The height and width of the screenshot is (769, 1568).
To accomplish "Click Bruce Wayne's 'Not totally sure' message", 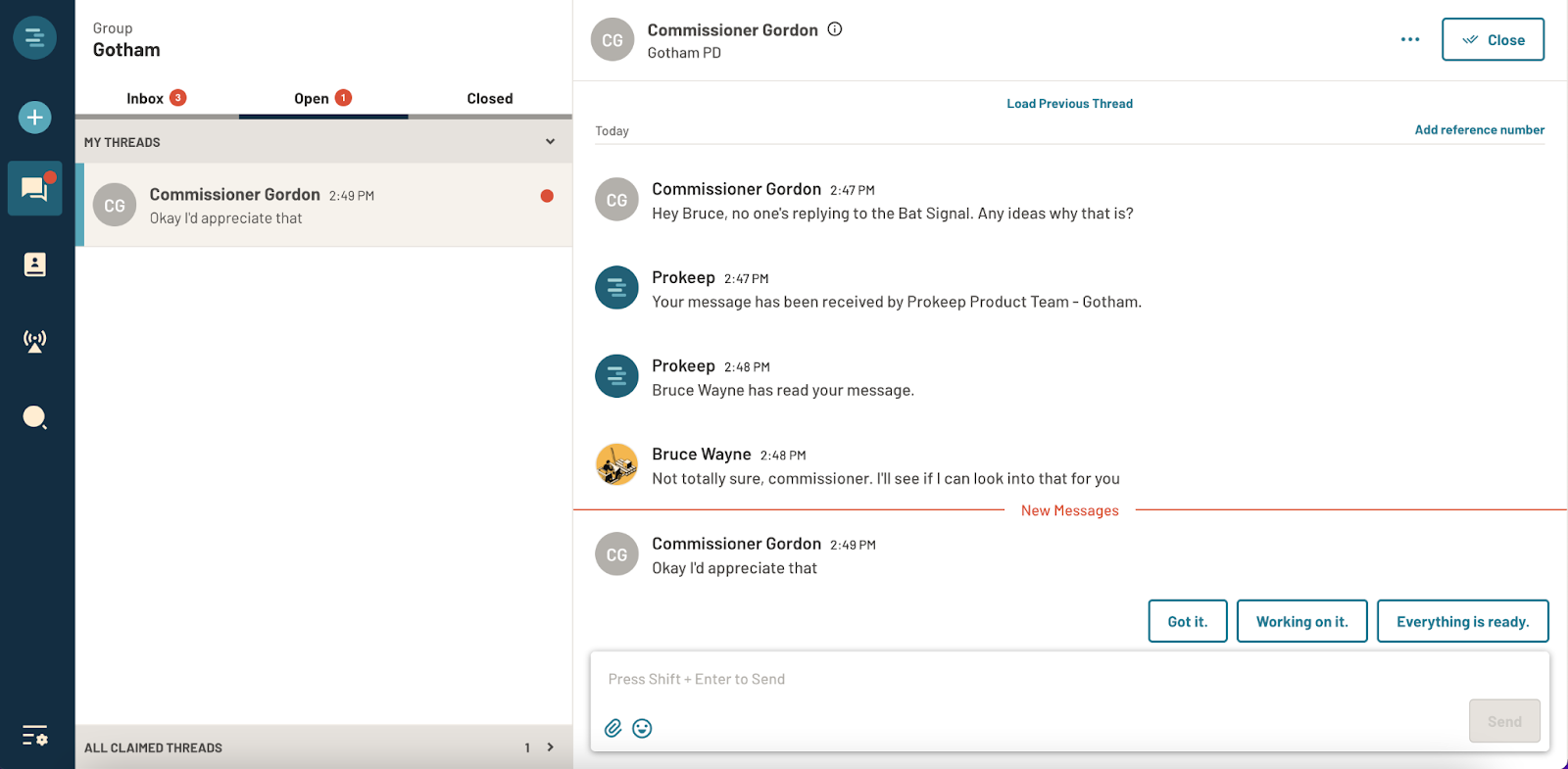I will click(x=886, y=478).
